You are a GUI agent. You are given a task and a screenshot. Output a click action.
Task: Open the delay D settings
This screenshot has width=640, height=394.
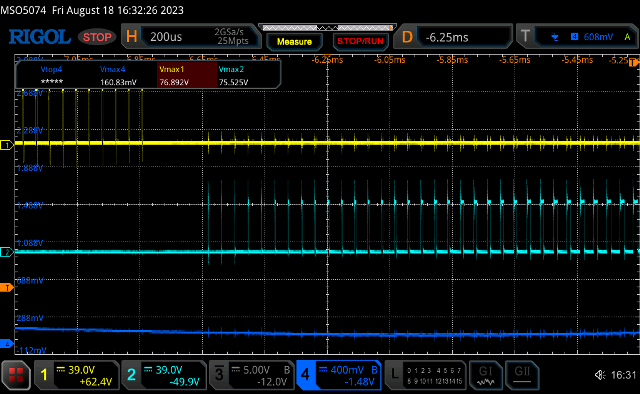tap(407, 37)
